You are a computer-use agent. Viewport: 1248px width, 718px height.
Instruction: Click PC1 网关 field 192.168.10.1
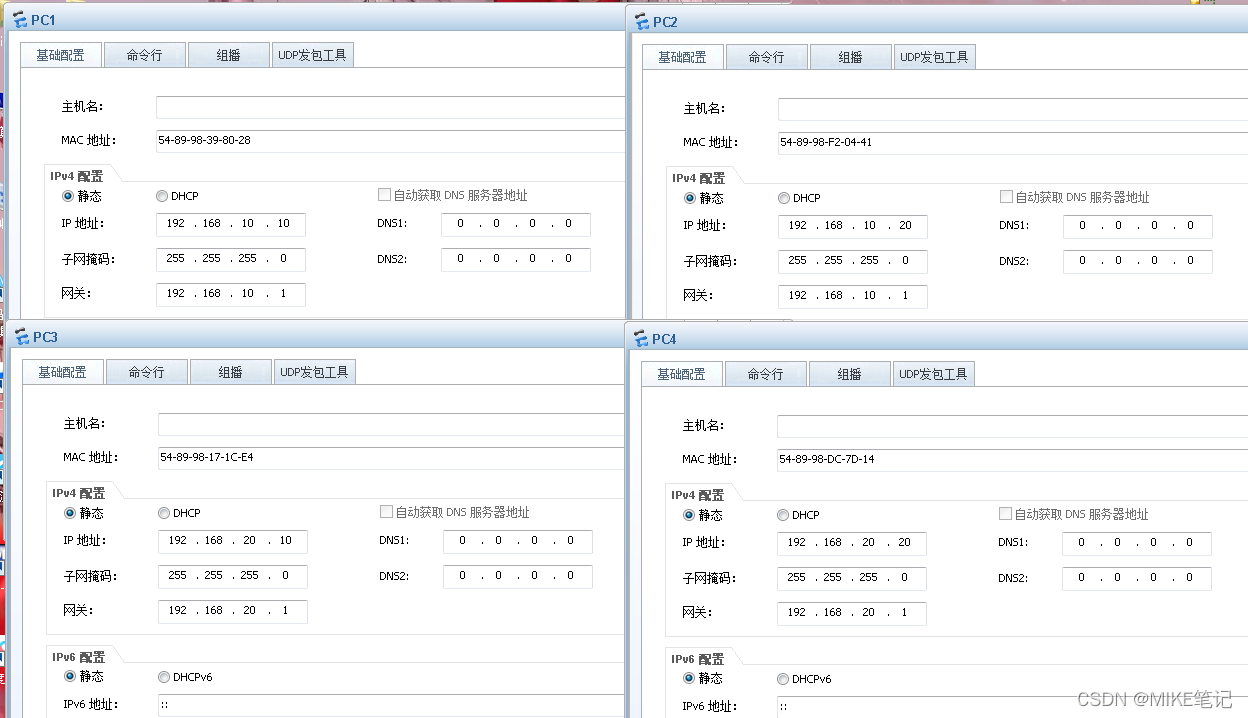[x=231, y=294]
